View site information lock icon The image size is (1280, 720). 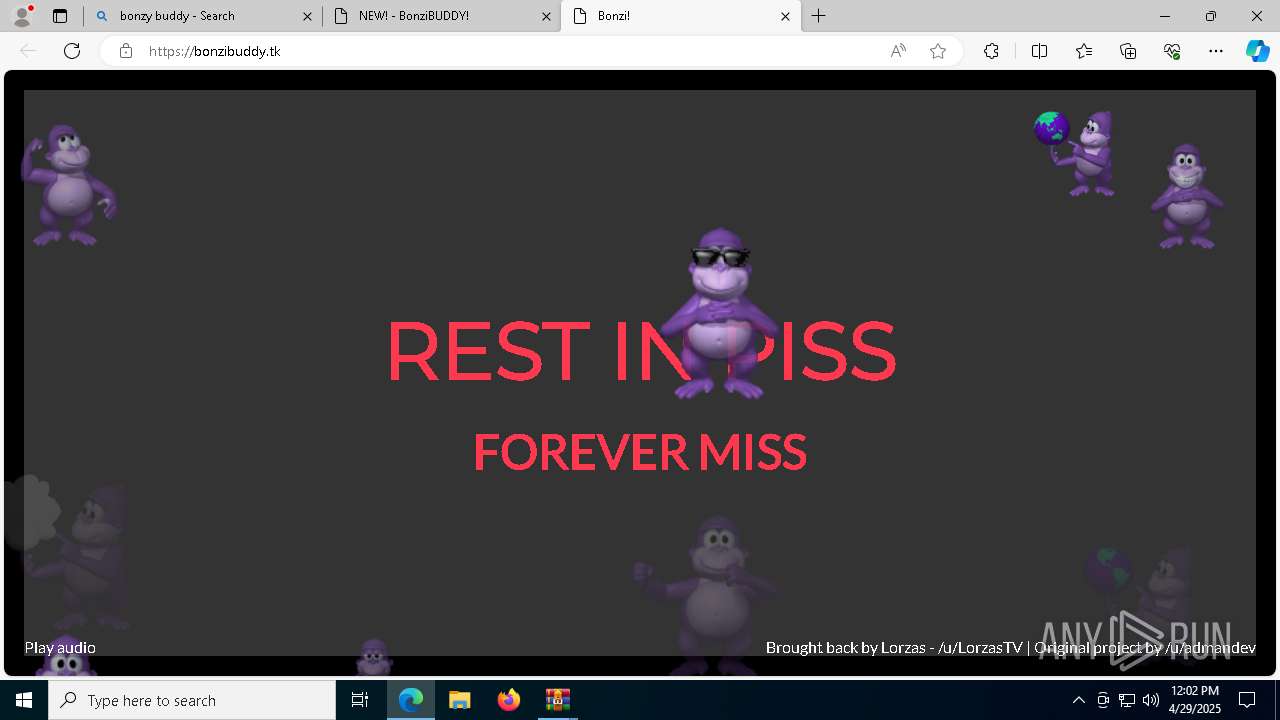coord(126,51)
